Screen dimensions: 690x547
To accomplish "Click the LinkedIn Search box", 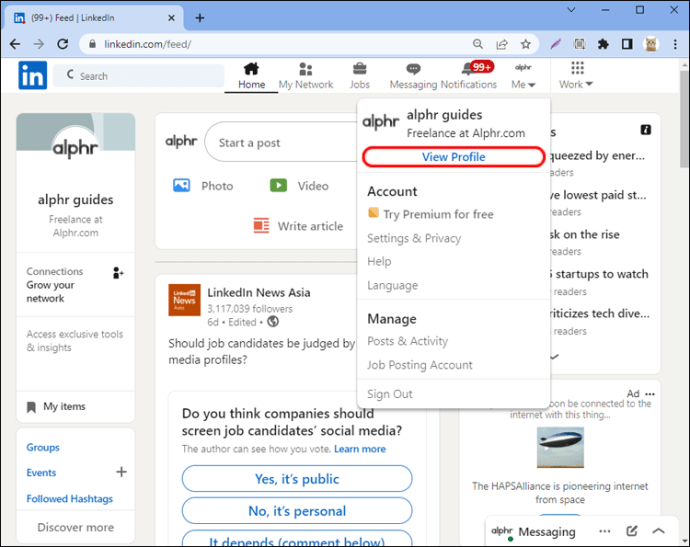I will 139,76.
